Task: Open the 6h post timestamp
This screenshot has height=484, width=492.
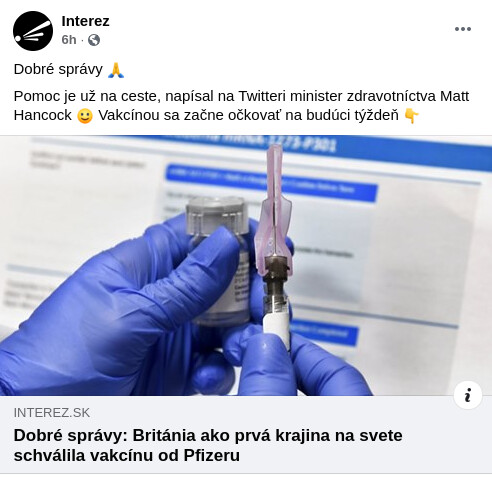Action: [69, 40]
